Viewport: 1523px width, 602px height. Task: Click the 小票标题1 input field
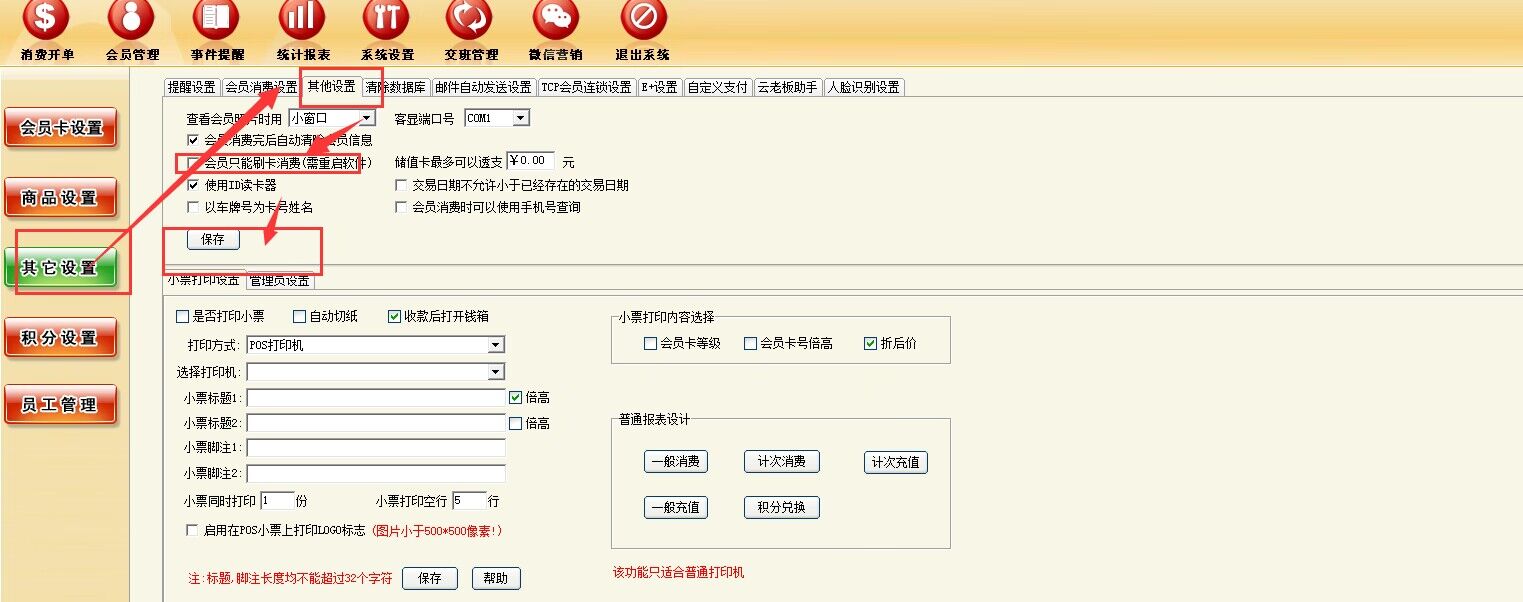click(376, 398)
